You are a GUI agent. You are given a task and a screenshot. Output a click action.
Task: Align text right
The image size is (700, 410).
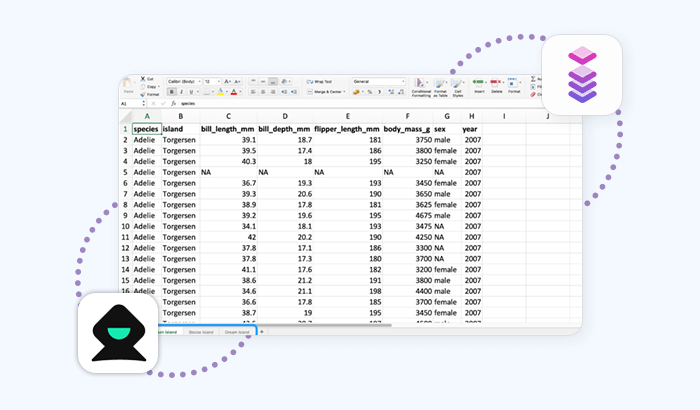(273, 92)
